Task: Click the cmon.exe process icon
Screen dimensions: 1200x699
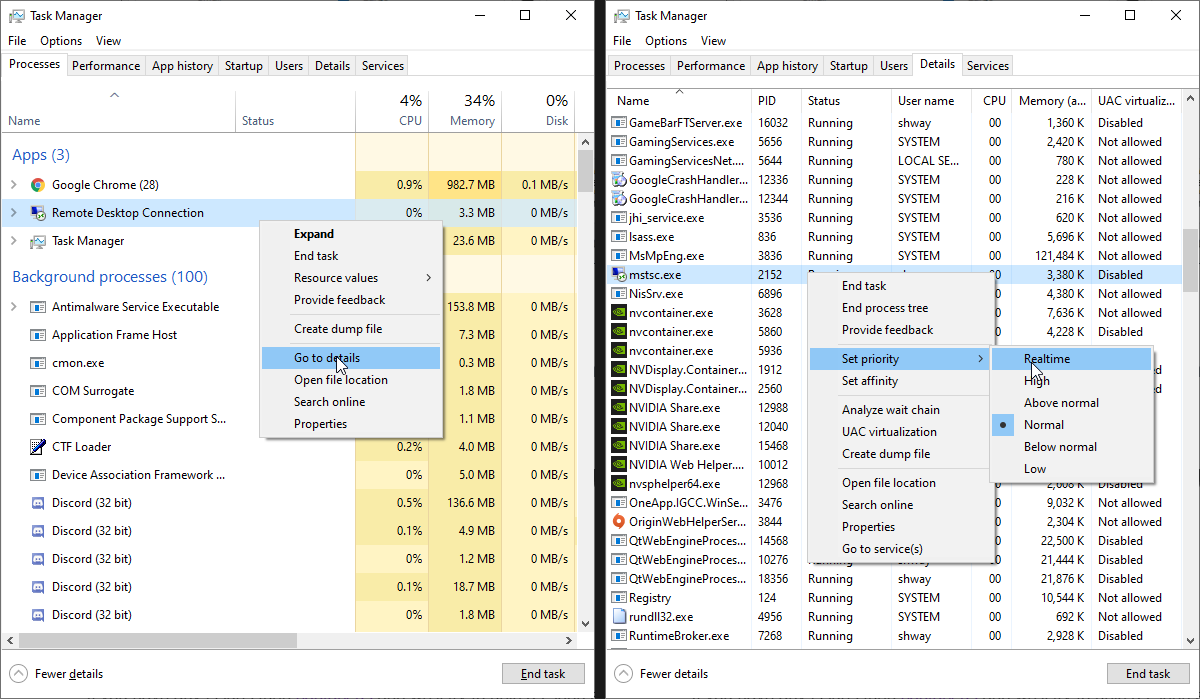Action: pyautogui.click(x=38, y=363)
